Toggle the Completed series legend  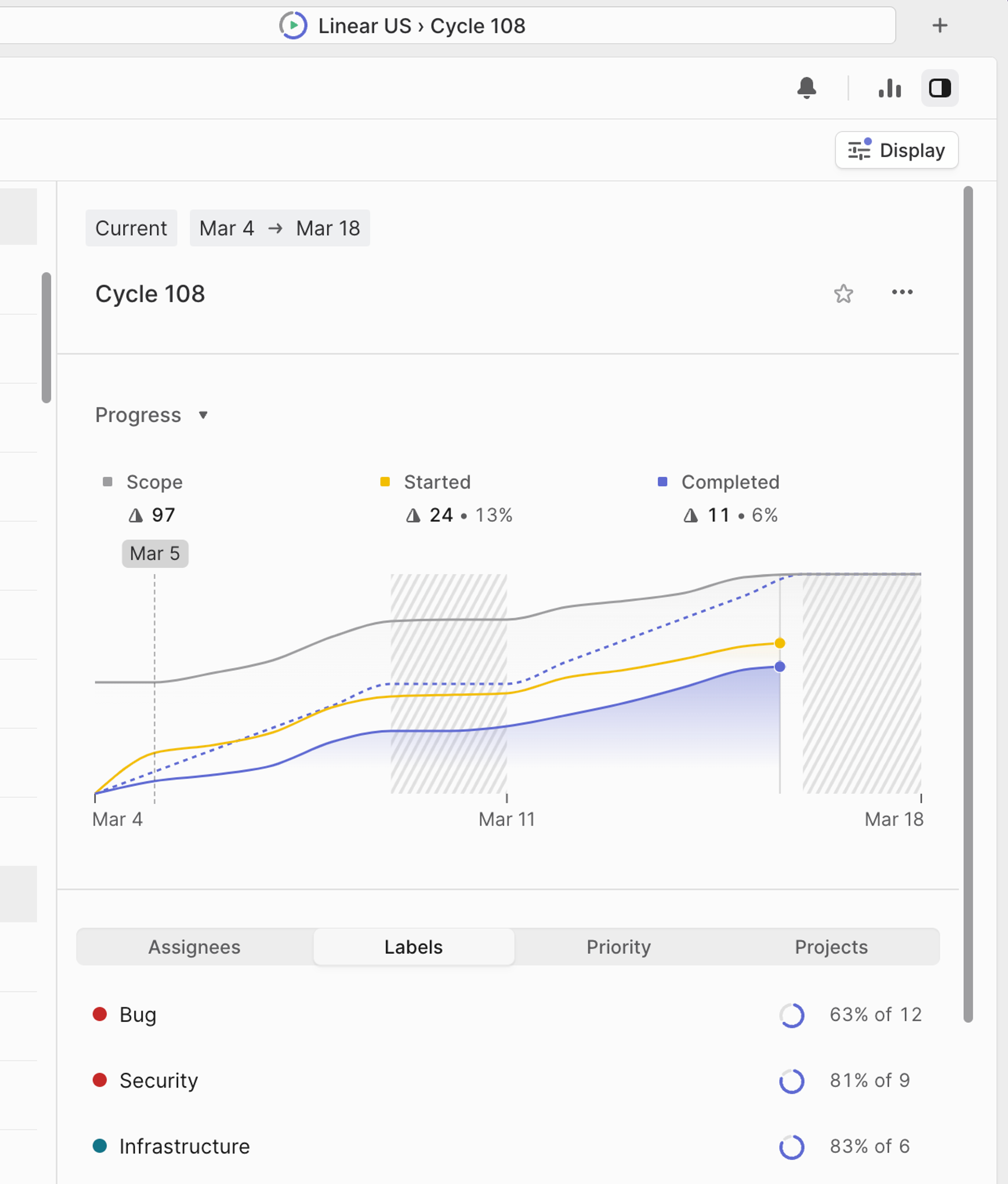tap(730, 482)
